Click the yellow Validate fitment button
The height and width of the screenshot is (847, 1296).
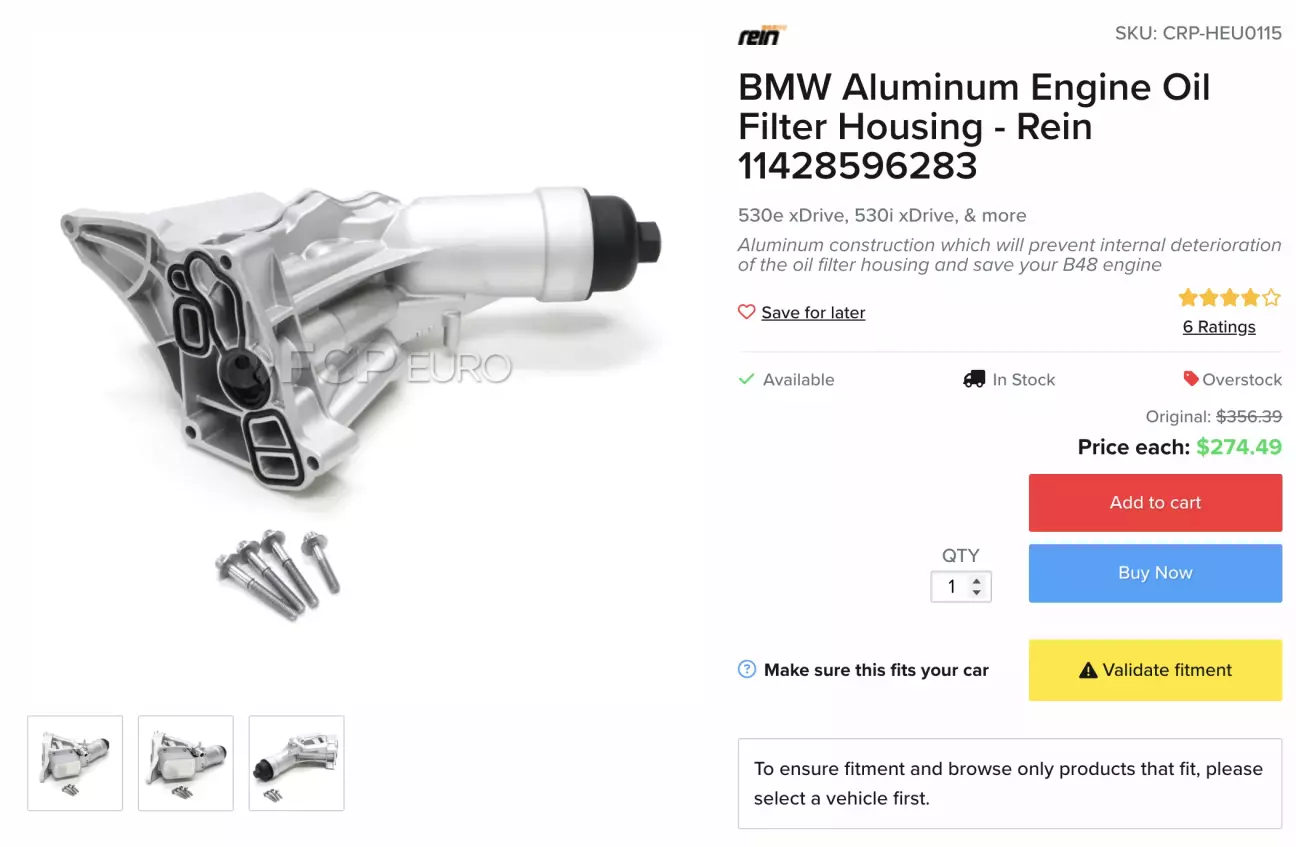pyautogui.click(x=1155, y=670)
